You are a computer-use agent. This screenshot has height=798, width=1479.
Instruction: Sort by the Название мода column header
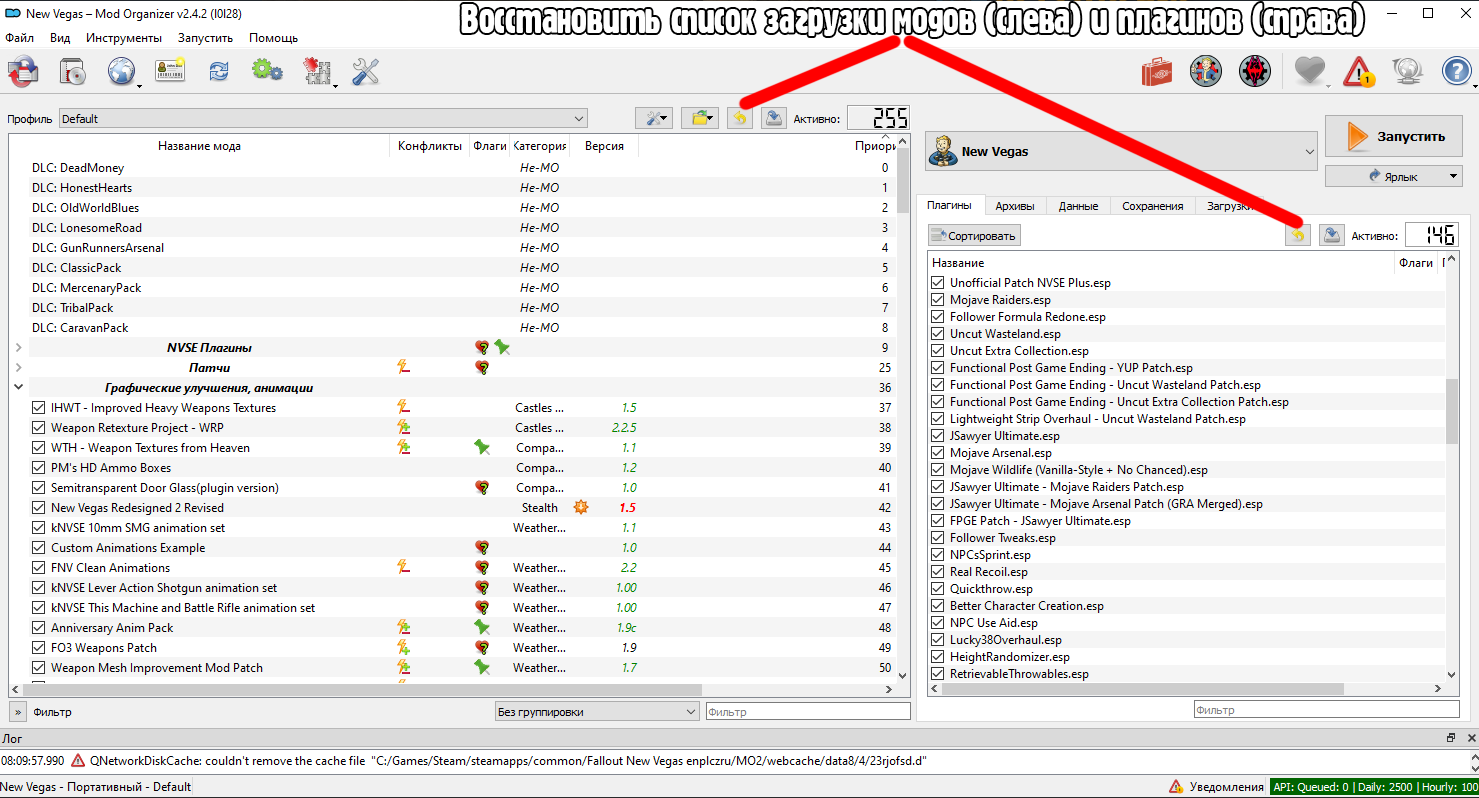[x=199, y=146]
